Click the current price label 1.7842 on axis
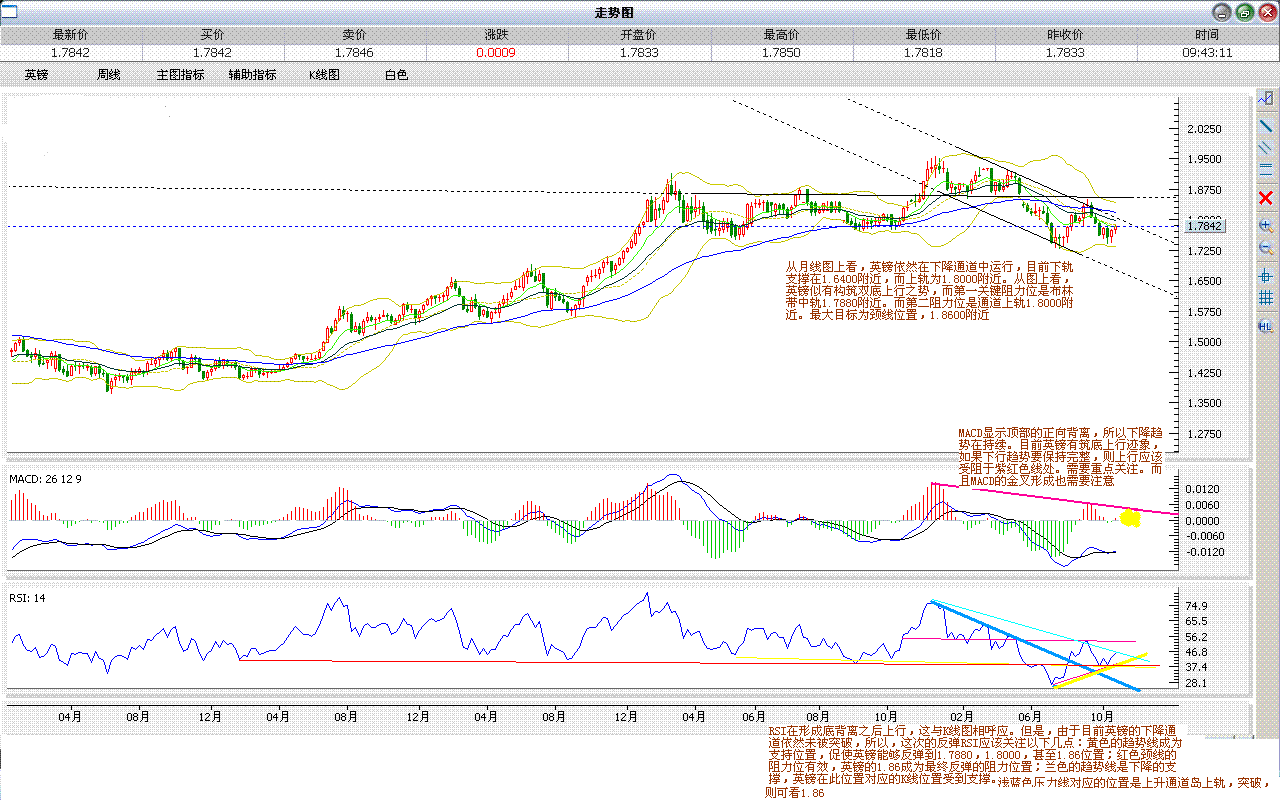 click(x=1205, y=227)
